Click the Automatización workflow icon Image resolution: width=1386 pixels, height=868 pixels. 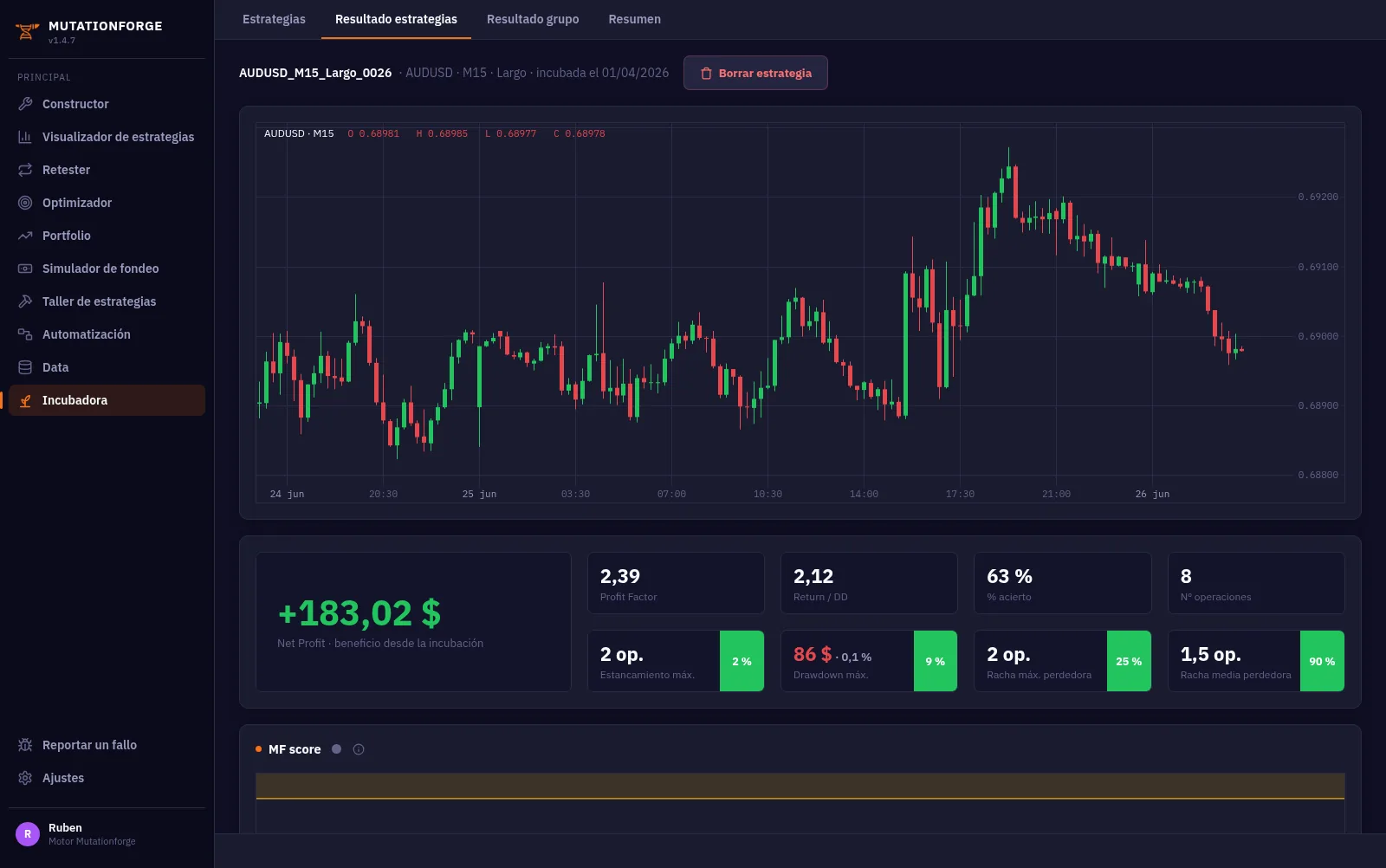(x=25, y=334)
